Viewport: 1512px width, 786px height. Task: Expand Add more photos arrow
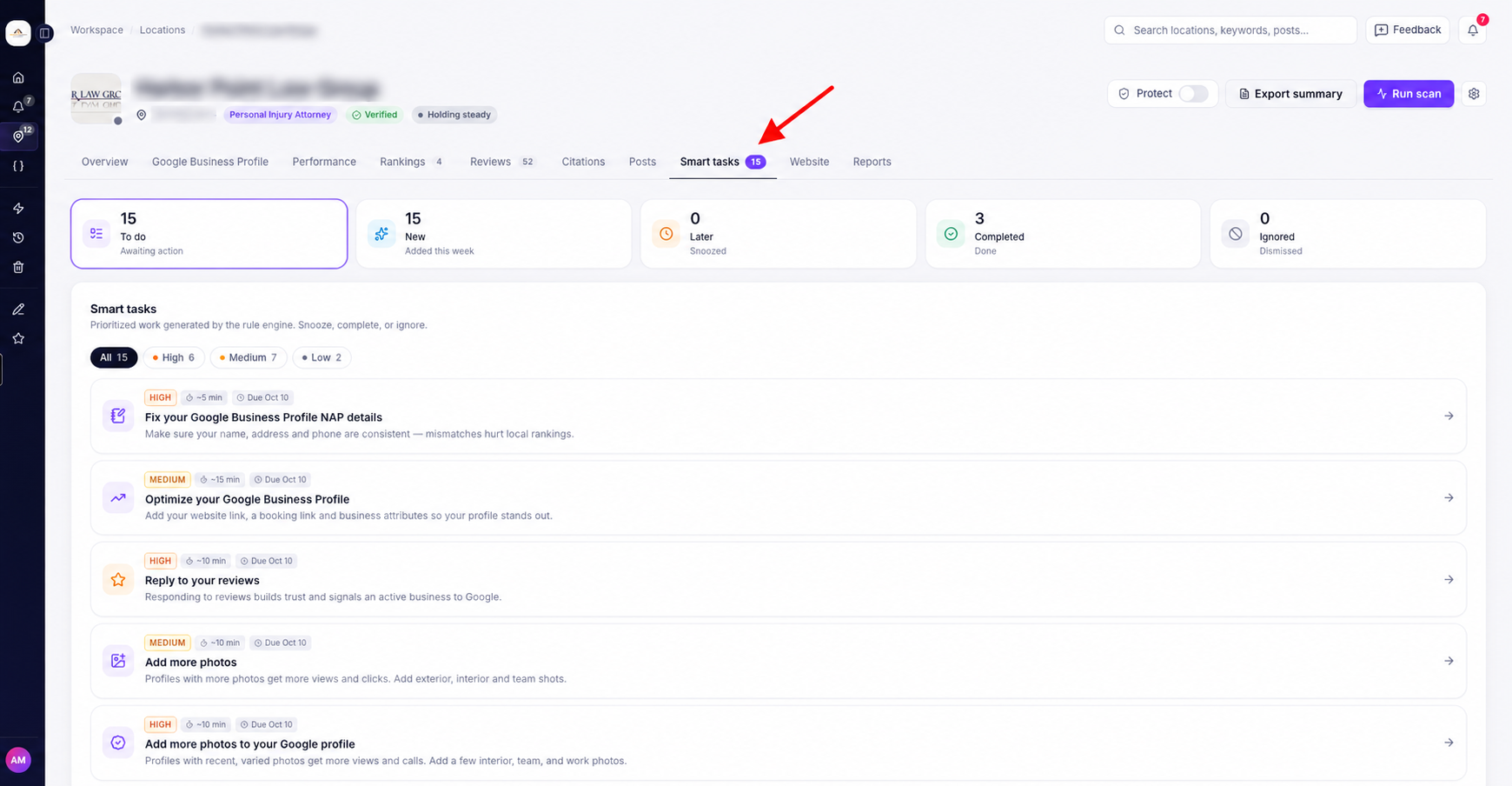coord(1449,661)
